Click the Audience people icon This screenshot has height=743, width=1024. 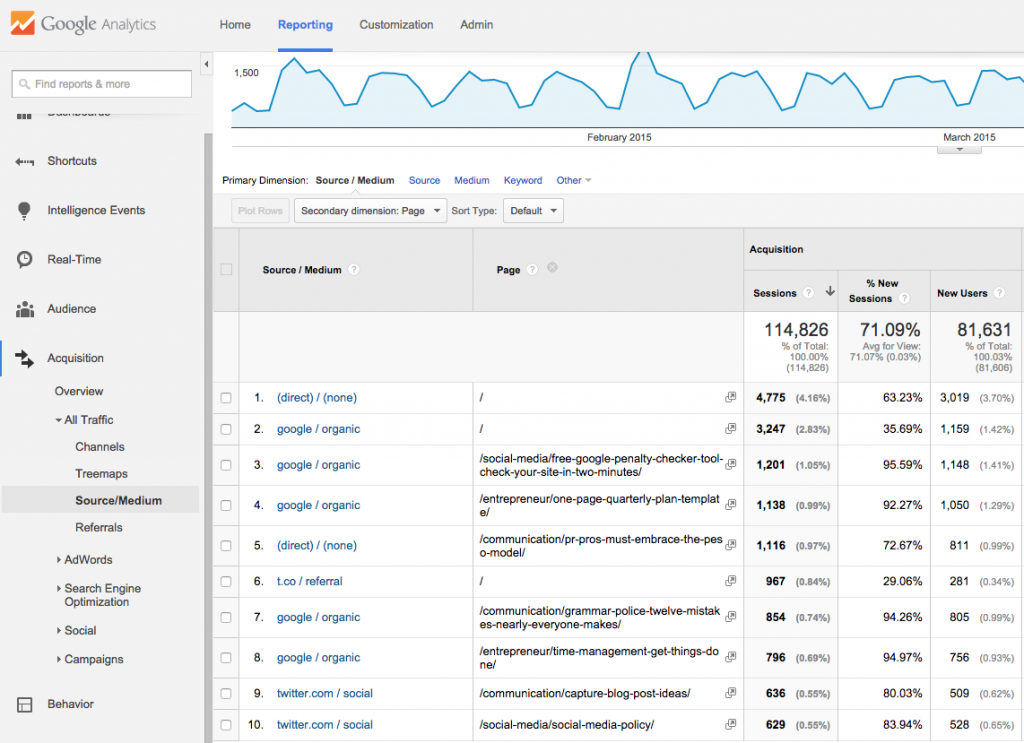pos(24,309)
